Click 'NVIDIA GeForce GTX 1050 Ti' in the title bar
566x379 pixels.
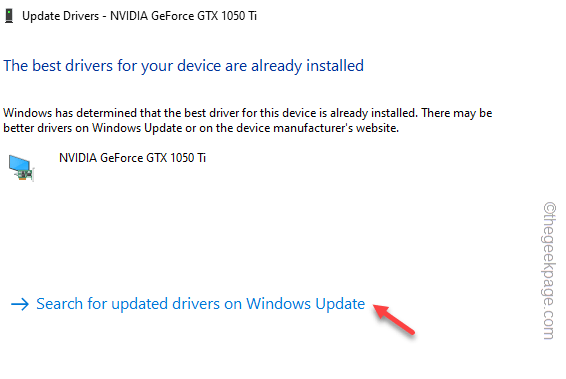point(183,16)
